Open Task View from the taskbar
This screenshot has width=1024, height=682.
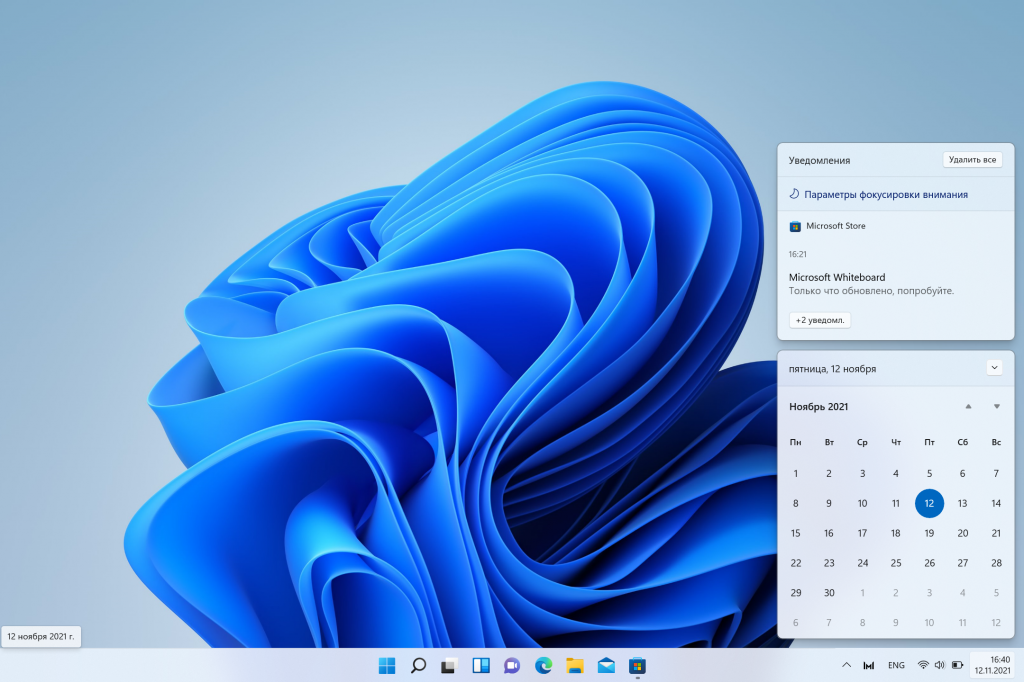(450, 665)
